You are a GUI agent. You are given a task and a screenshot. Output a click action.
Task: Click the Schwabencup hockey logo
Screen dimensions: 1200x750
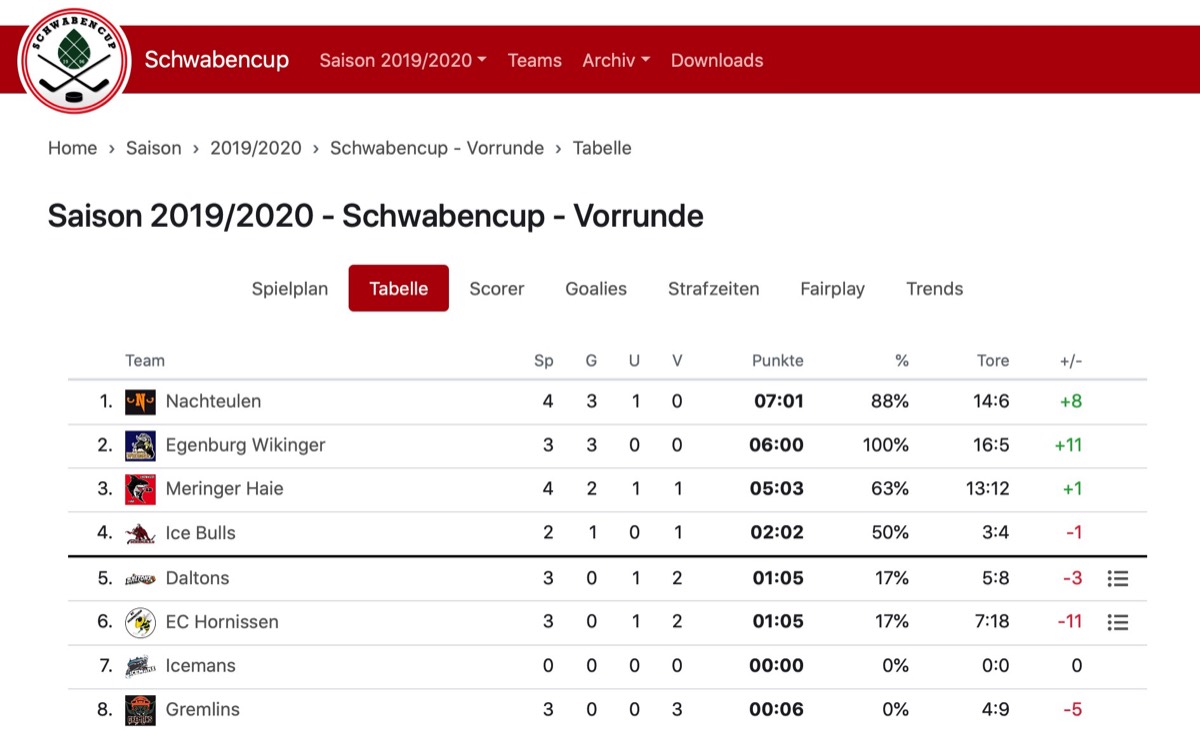tap(74, 61)
